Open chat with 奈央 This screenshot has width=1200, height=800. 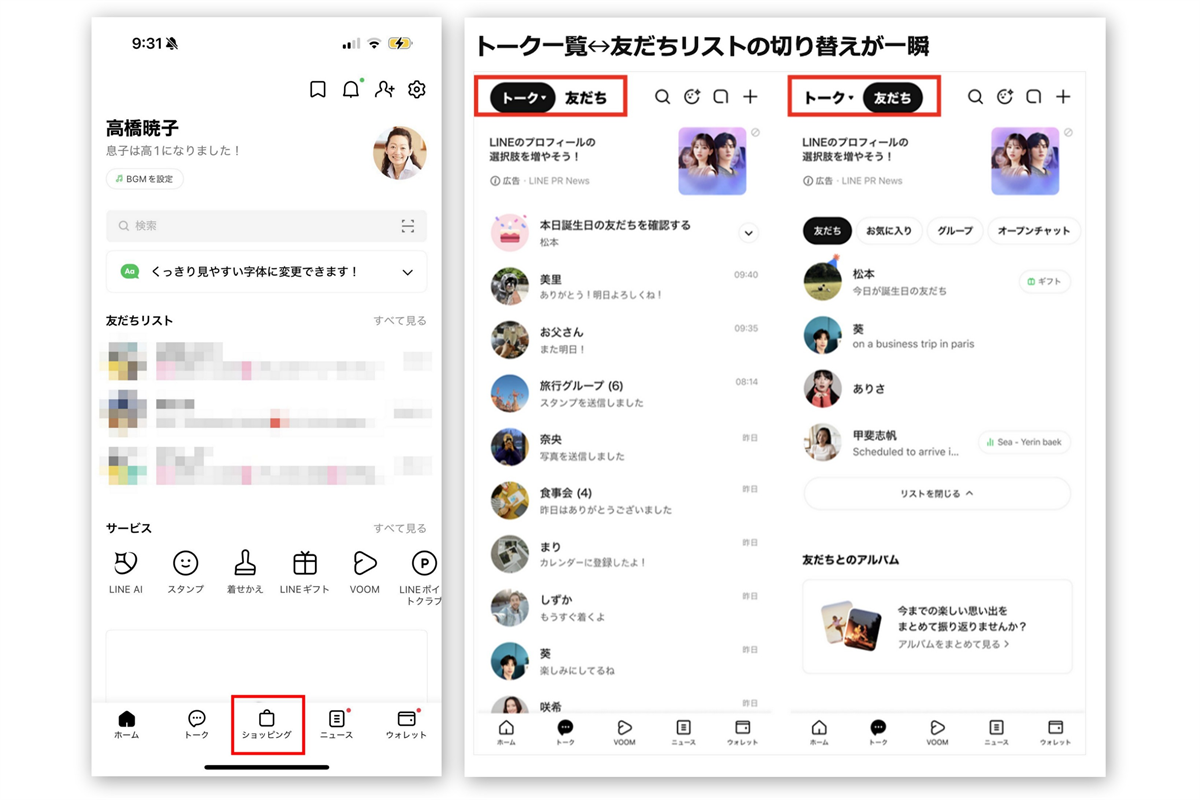pyautogui.click(x=624, y=447)
